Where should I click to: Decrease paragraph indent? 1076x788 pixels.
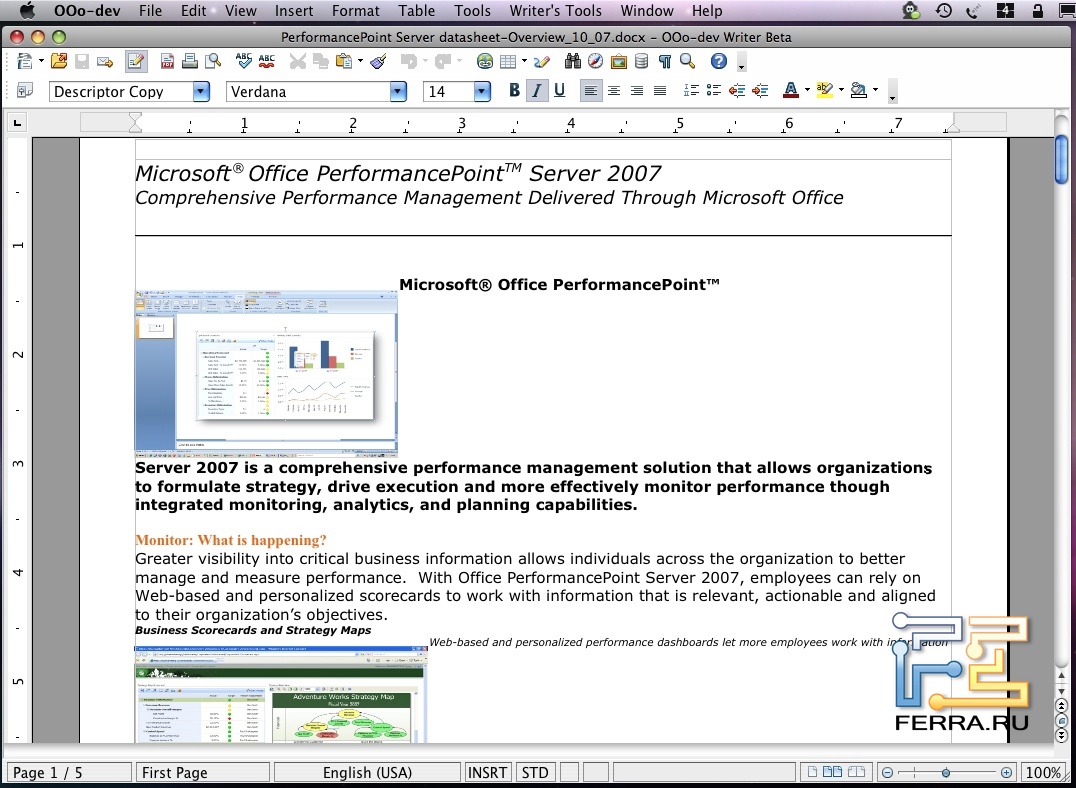[737, 91]
